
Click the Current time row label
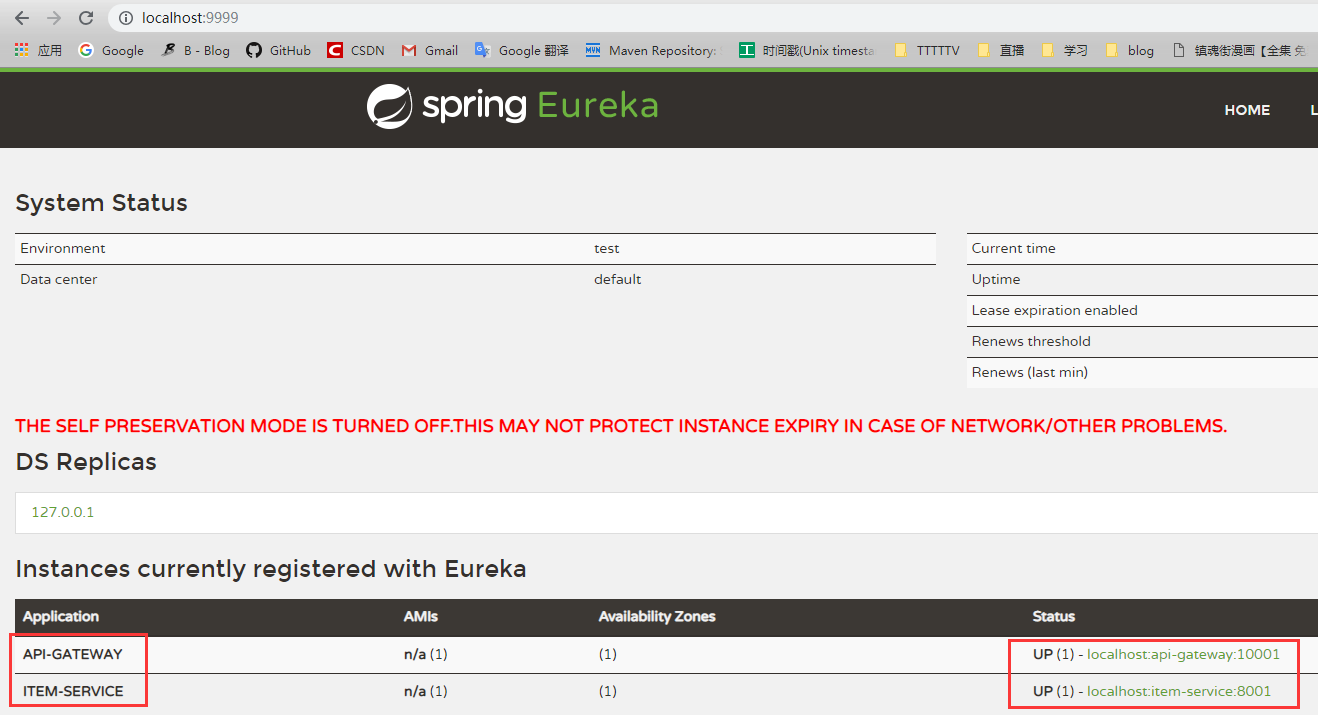(1013, 248)
